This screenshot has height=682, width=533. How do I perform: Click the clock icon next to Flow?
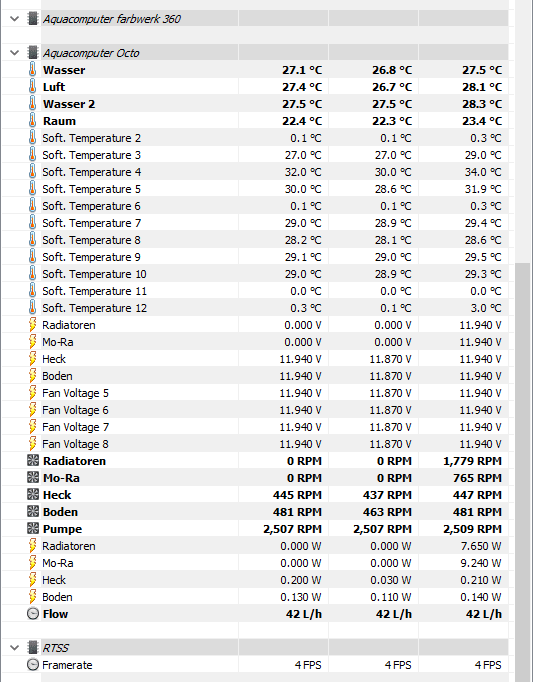[33, 614]
